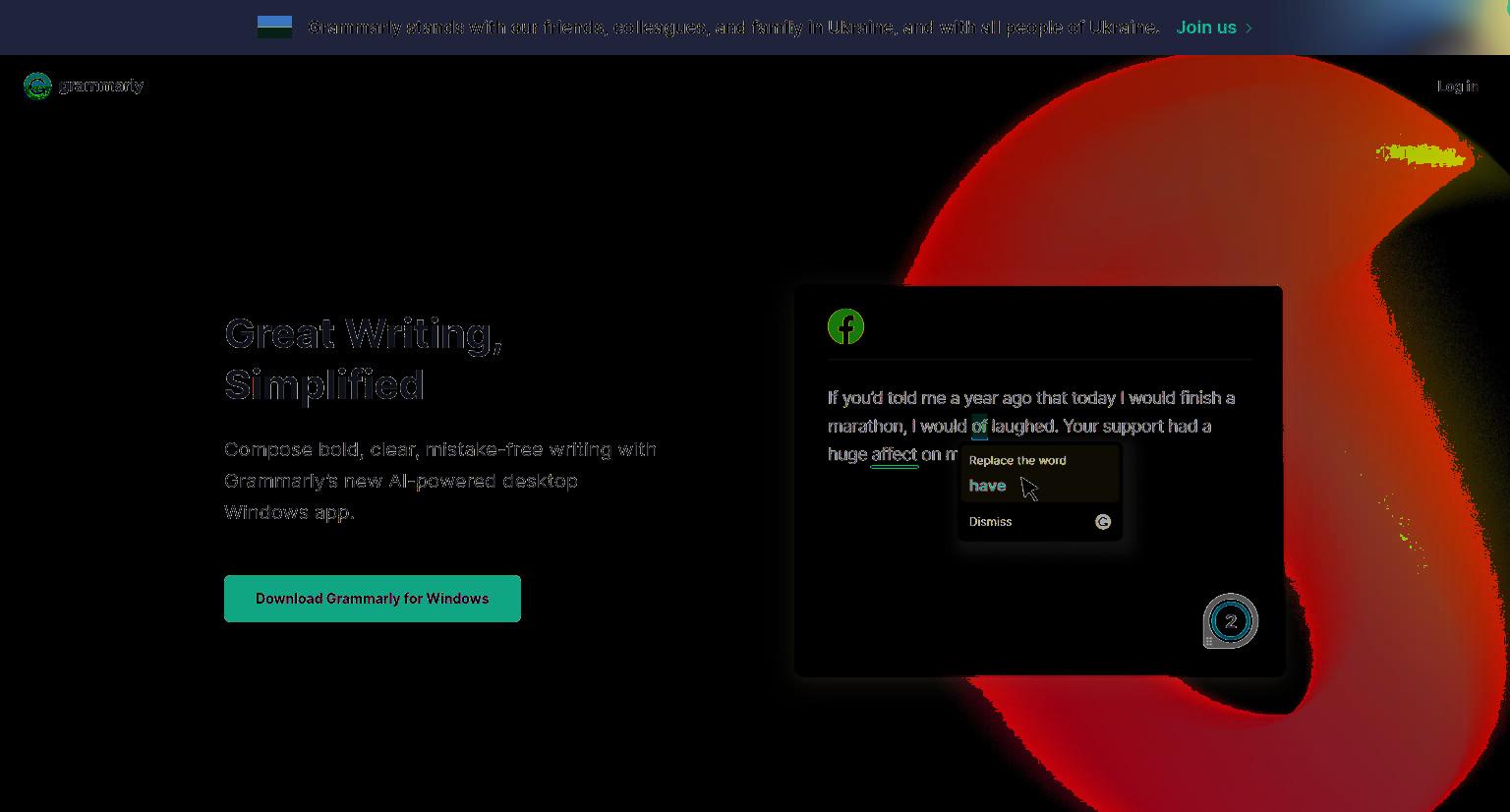Click the underlined word "affect"
Screen dimensions: 1510x812
pos(894,454)
